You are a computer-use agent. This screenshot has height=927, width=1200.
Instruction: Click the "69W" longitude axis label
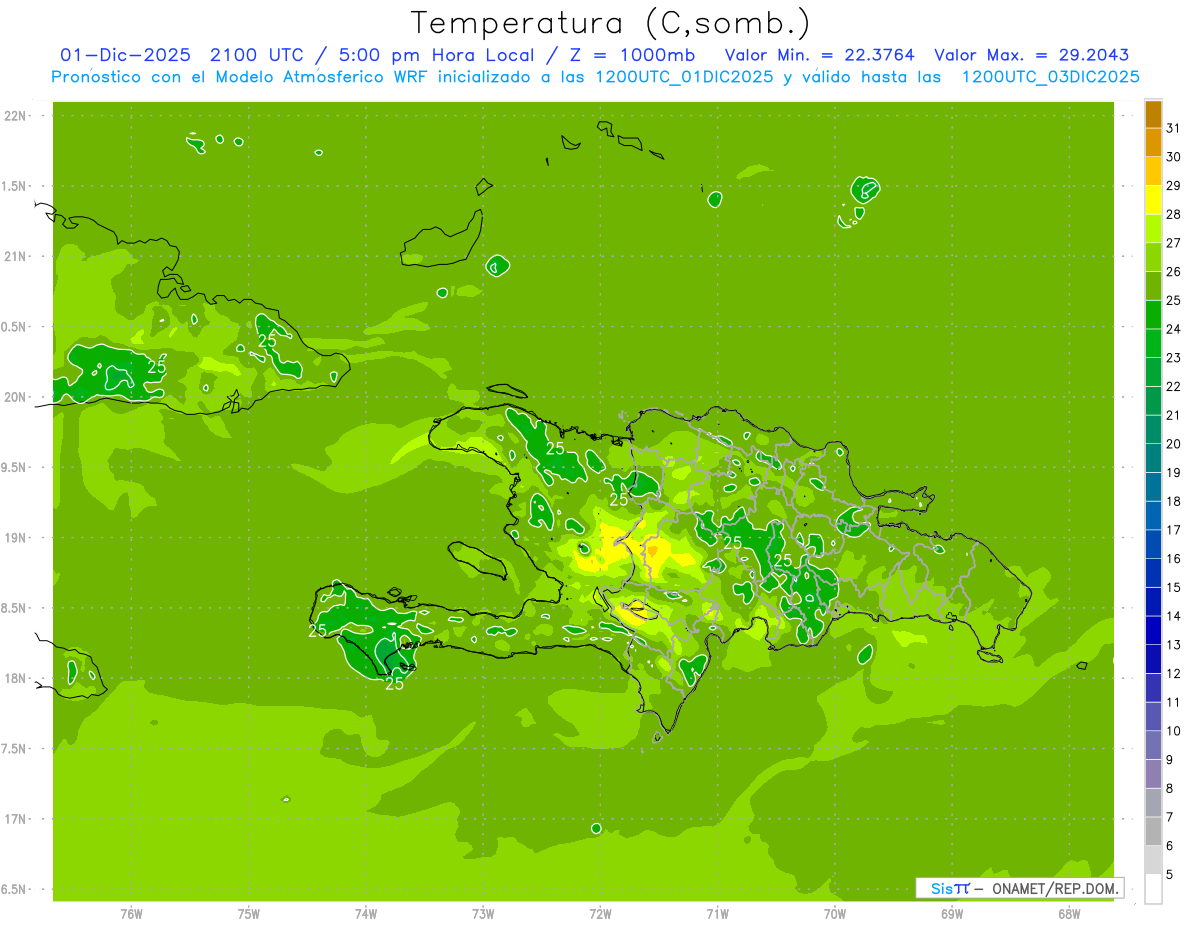pyautogui.click(x=952, y=914)
